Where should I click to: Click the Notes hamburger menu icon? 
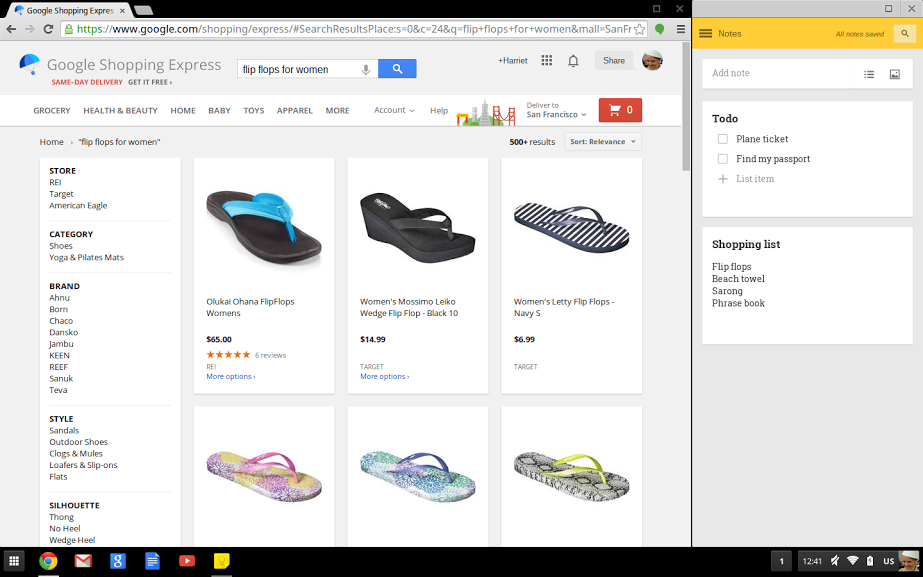pos(706,34)
